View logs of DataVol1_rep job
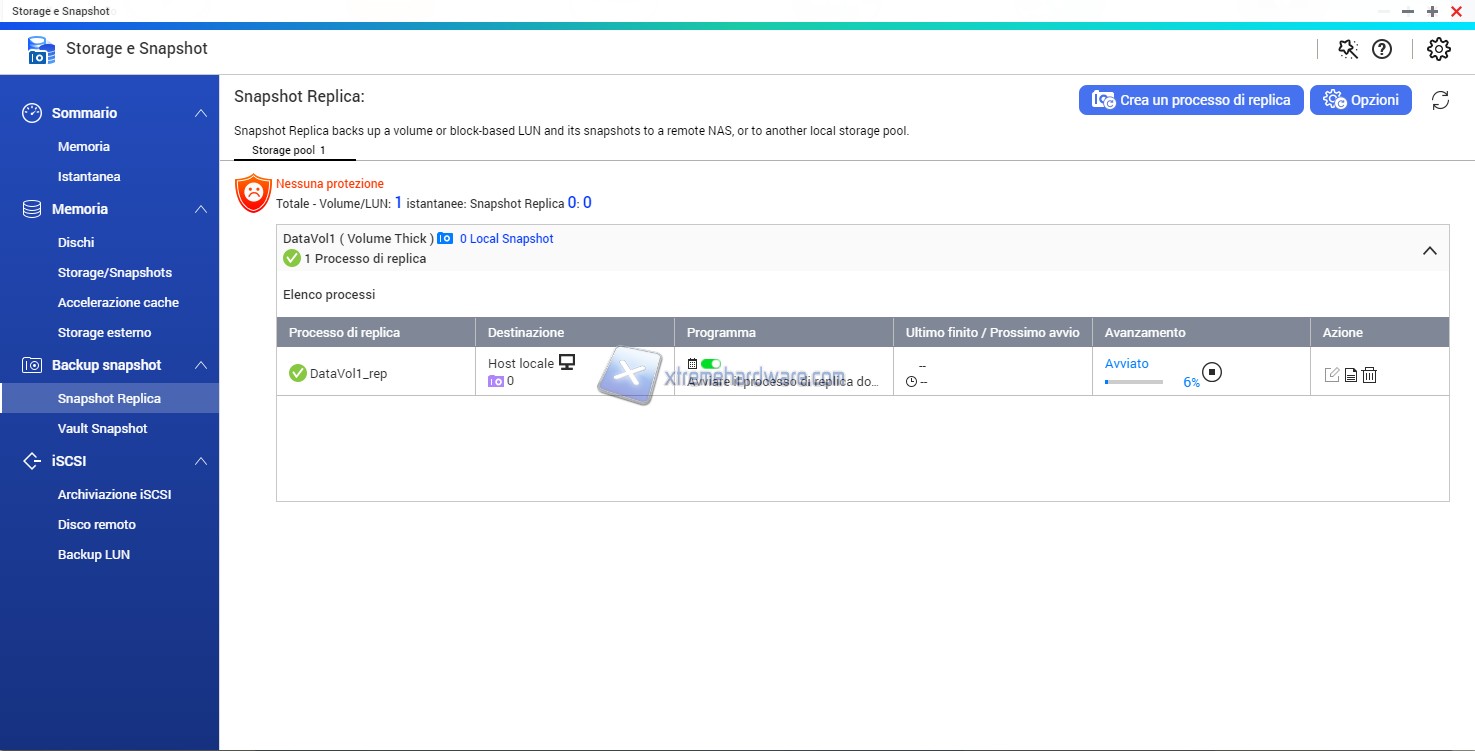This screenshot has height=751, width=1475. (1350, 375)
